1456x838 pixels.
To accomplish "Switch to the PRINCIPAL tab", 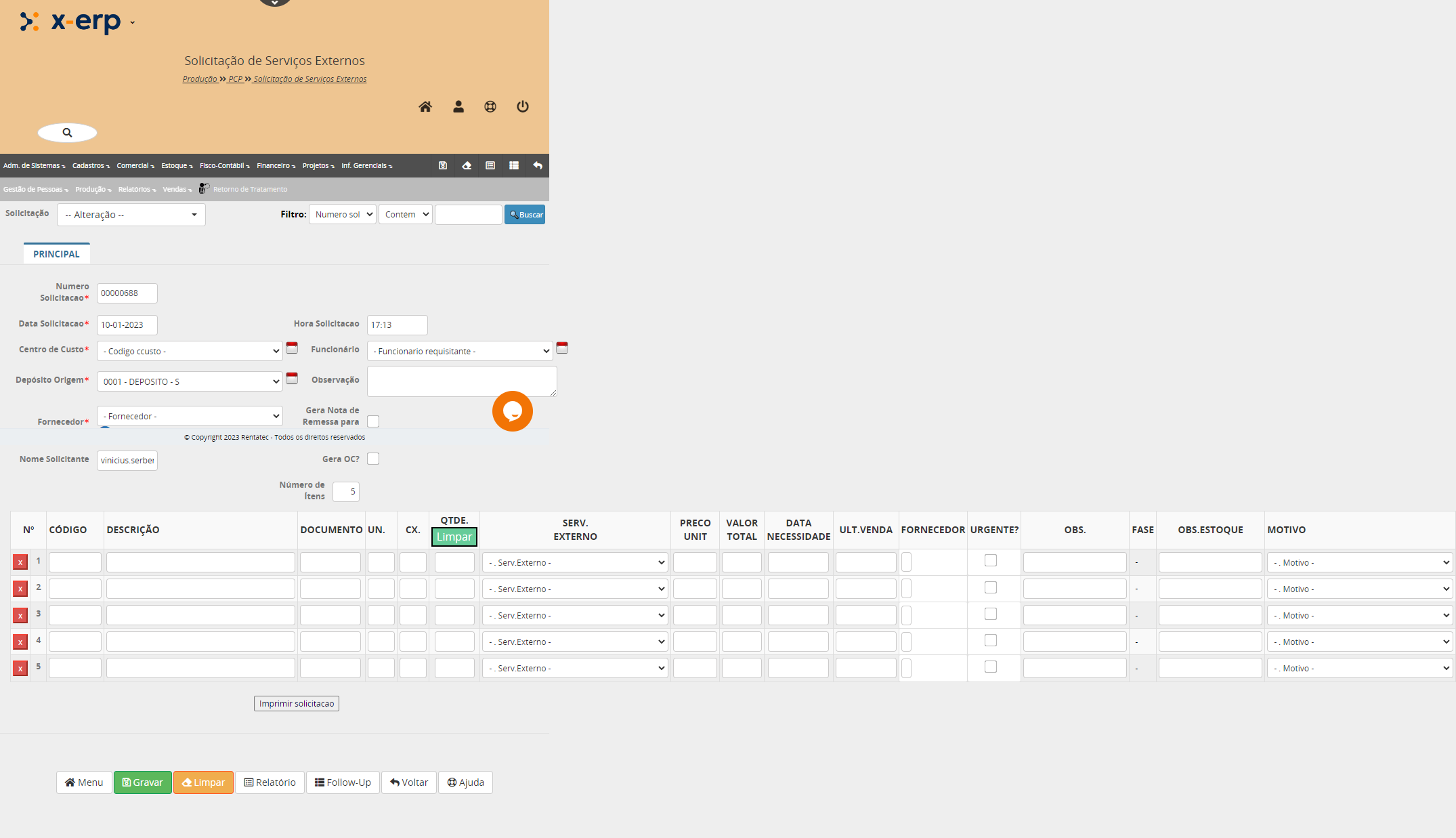I will click(x=56, y=254).
